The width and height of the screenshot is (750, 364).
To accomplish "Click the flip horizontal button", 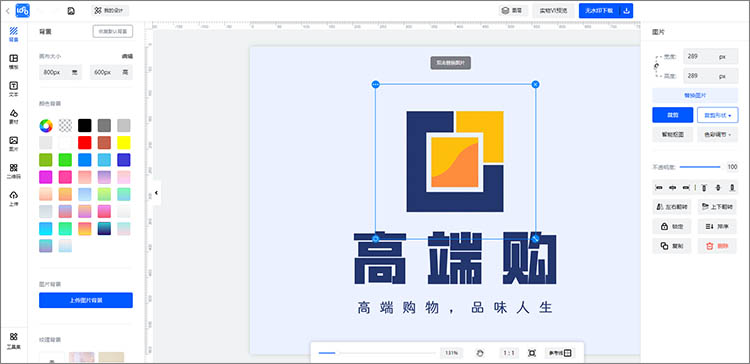I will point(672,207).
